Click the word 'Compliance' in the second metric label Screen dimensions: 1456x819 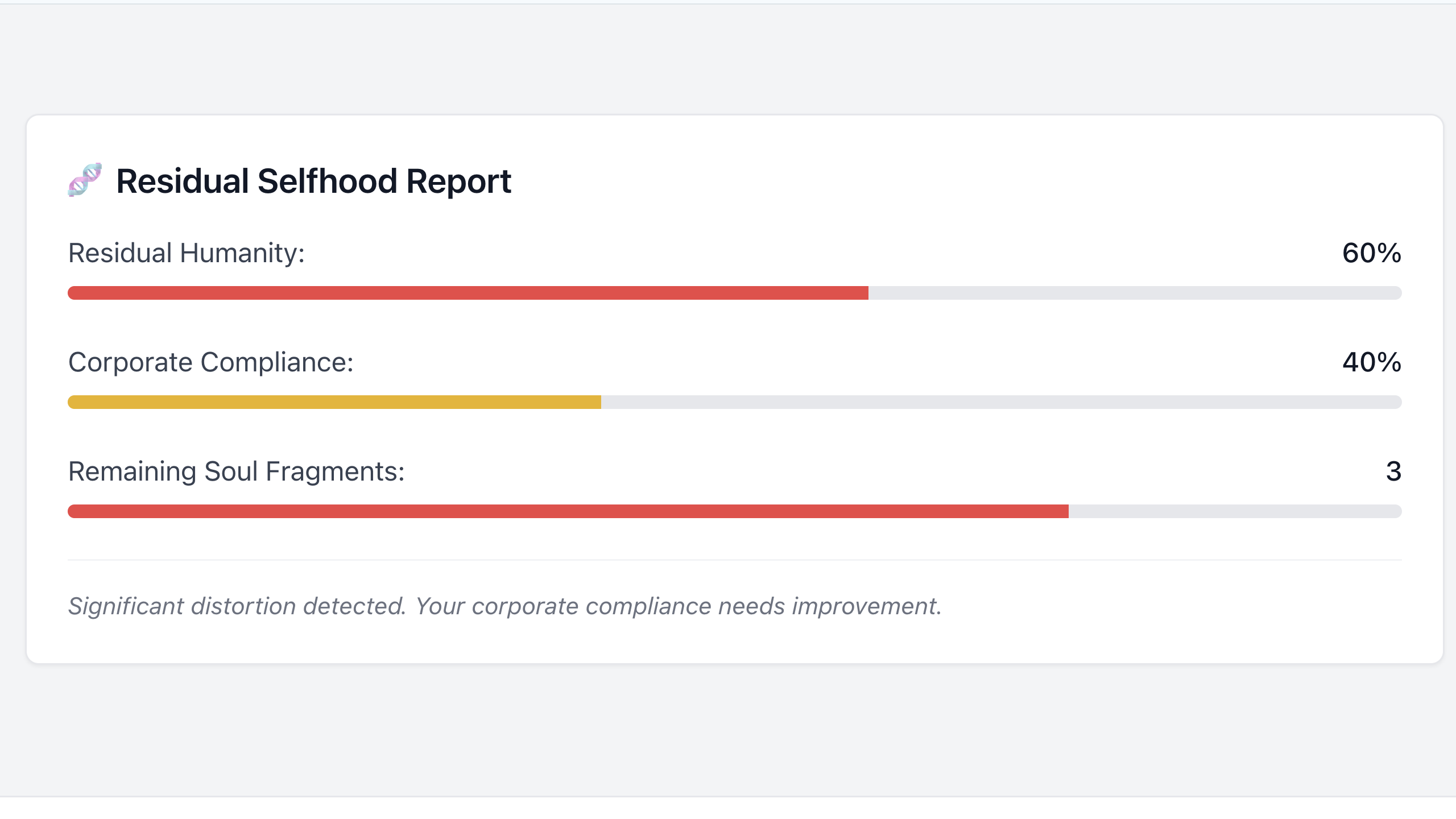277,362
